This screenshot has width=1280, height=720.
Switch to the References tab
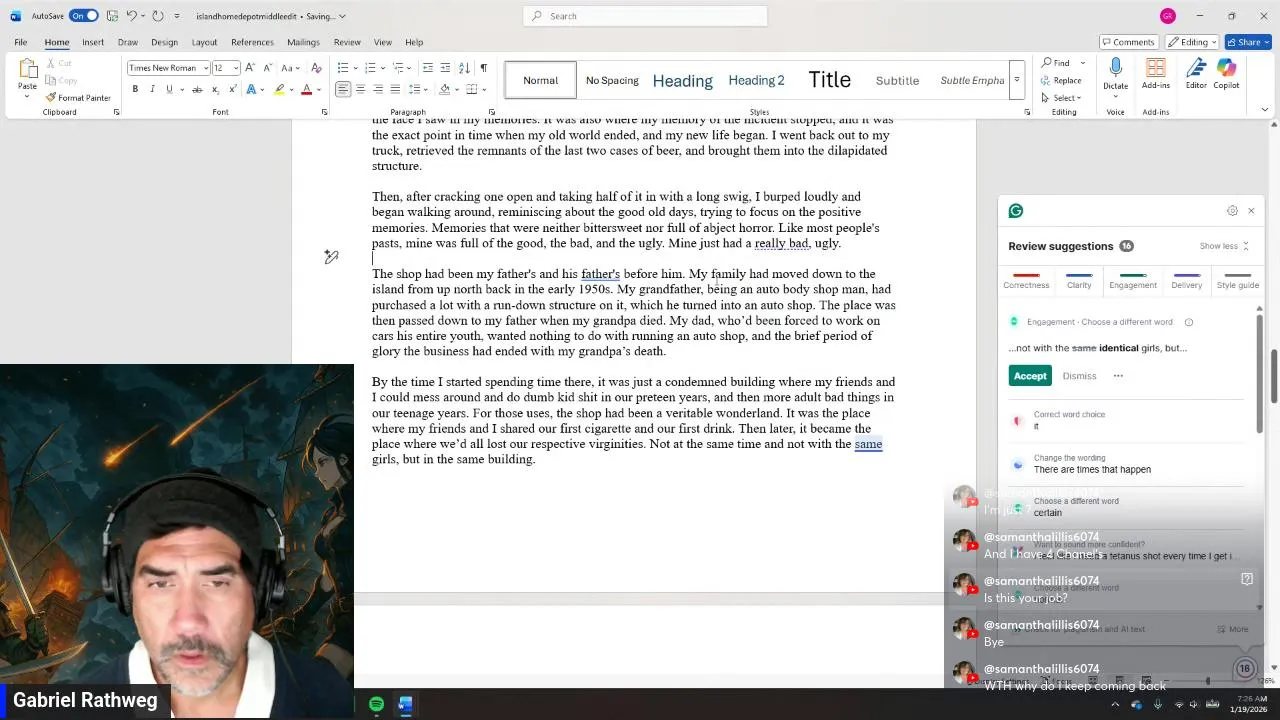coord(252,42)
